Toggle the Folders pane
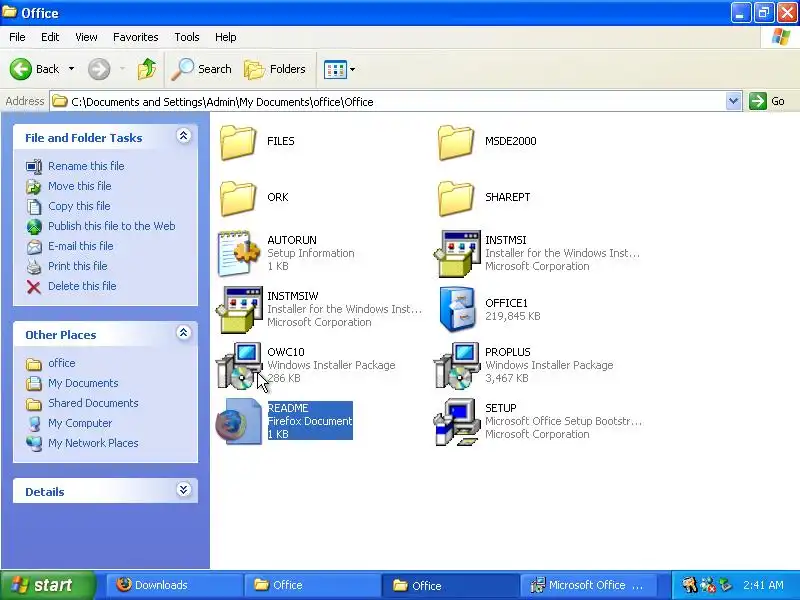 point(275,69)
